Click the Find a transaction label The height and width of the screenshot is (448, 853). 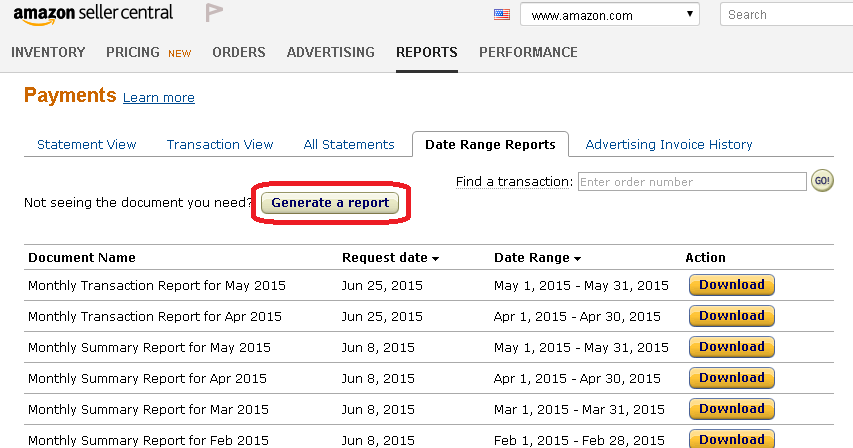514,182
